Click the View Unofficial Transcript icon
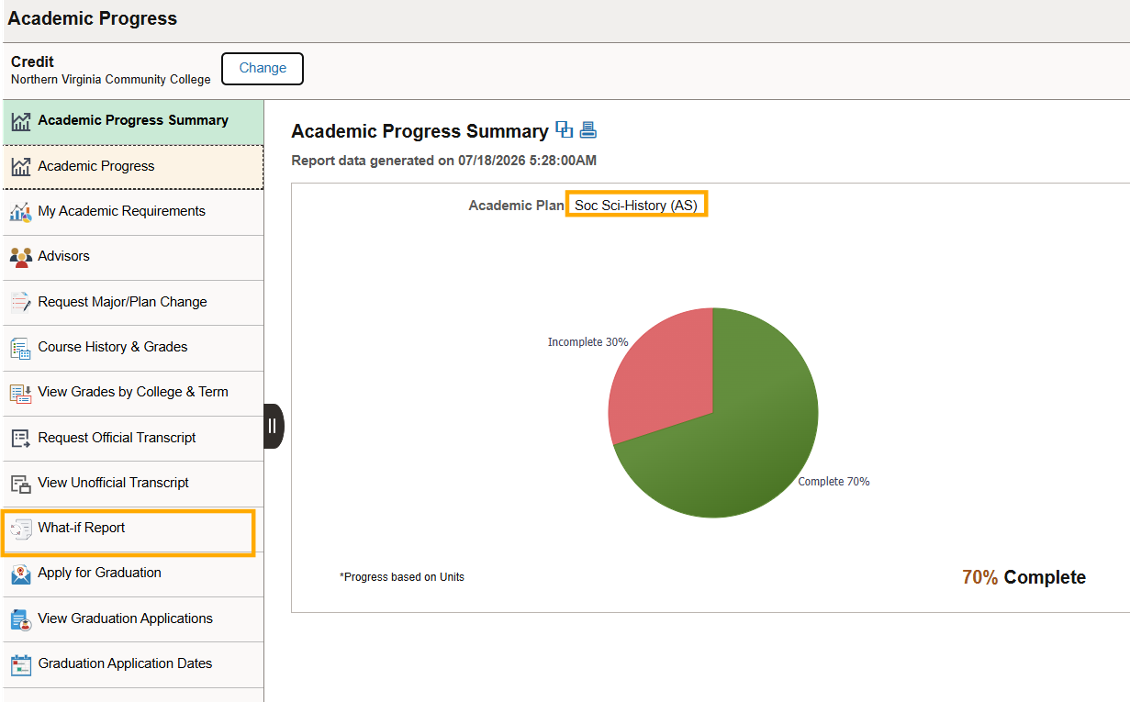1130x702 pixels. click(x=21, y=484)
